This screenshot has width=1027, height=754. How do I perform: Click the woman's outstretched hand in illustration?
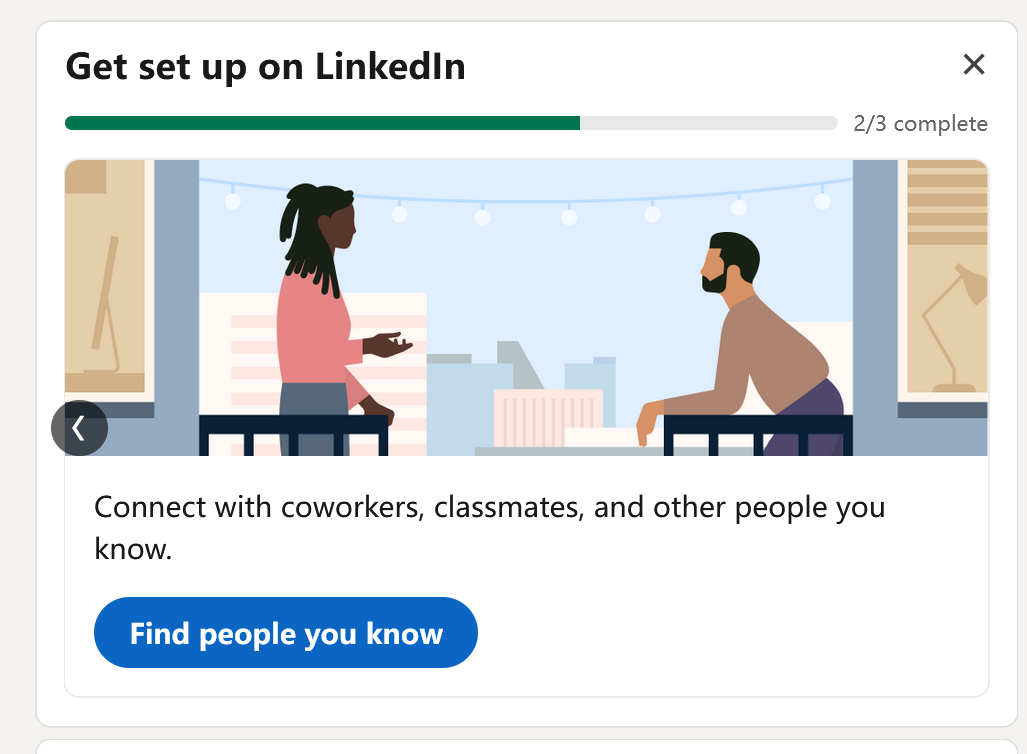click(x=392, y=345)
